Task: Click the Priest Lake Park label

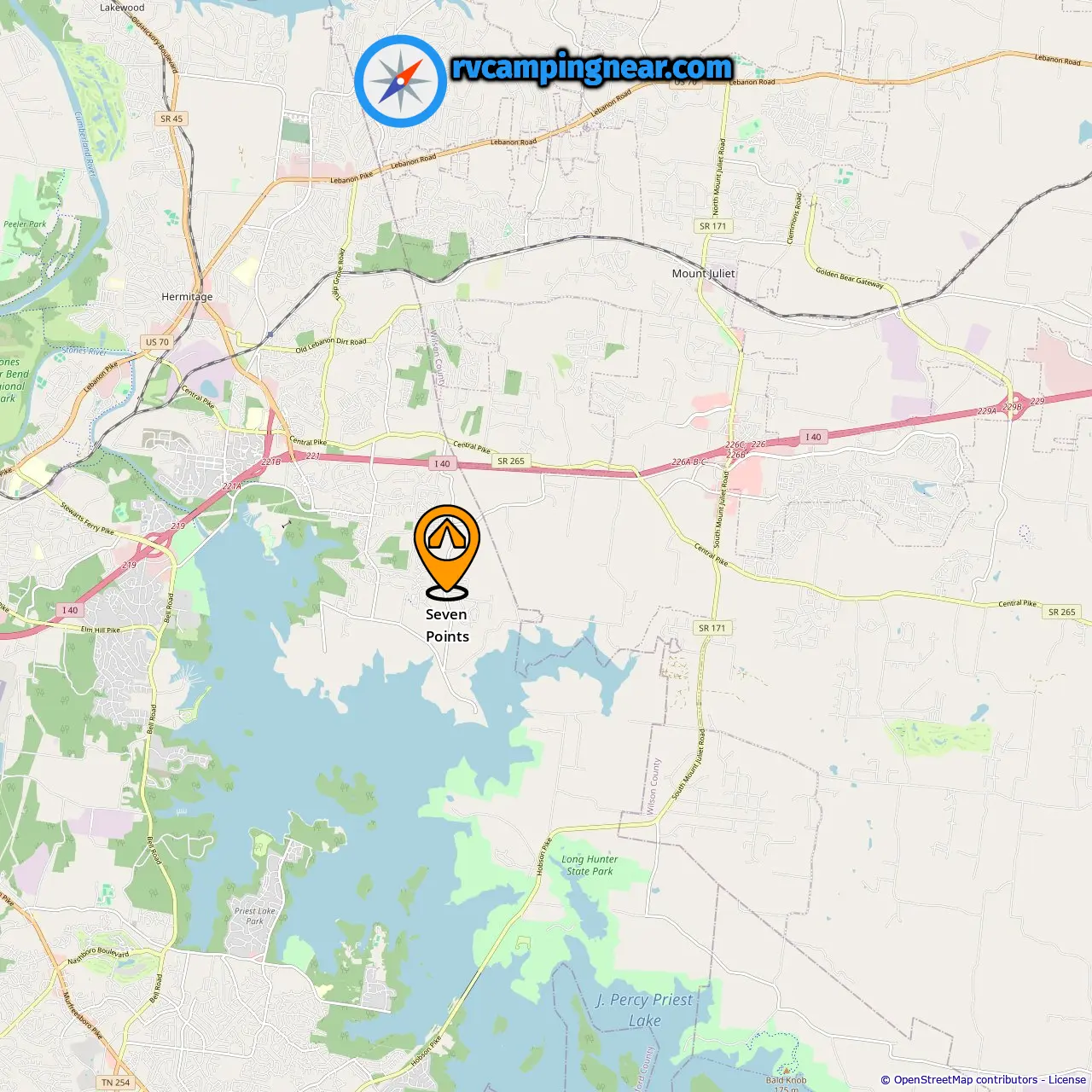Action: click(x=255, y=915)
